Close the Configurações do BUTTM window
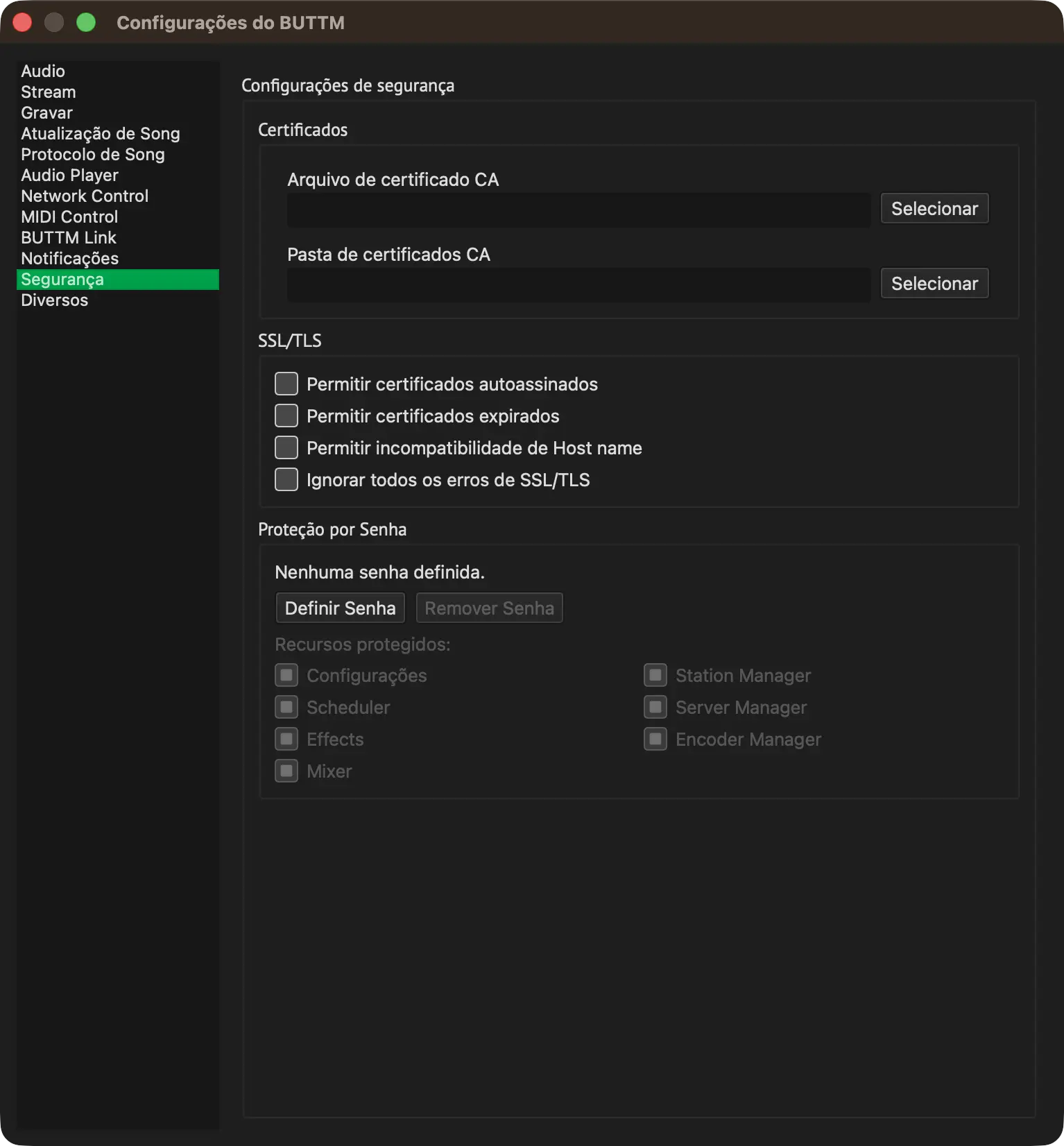1064x1146 pixels. pos(22,23)
